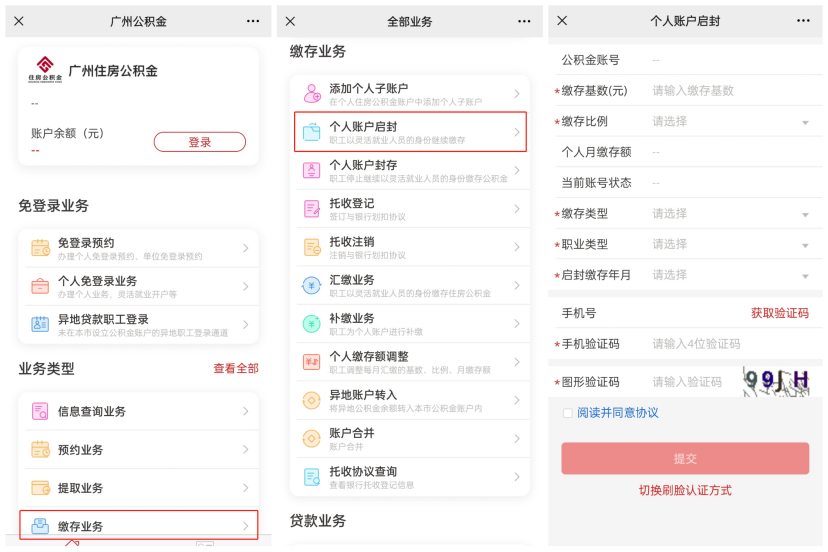The width and height of the screenshot is (828, 552).
Task: Open the 账户合并 menu entry
Action: coord(410,438)
